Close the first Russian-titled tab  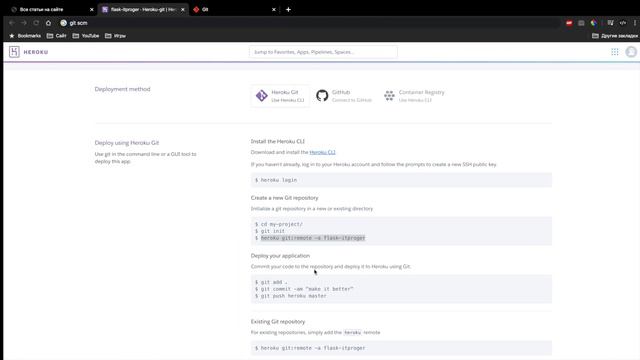pyautogui.click(x=91, y=9)
